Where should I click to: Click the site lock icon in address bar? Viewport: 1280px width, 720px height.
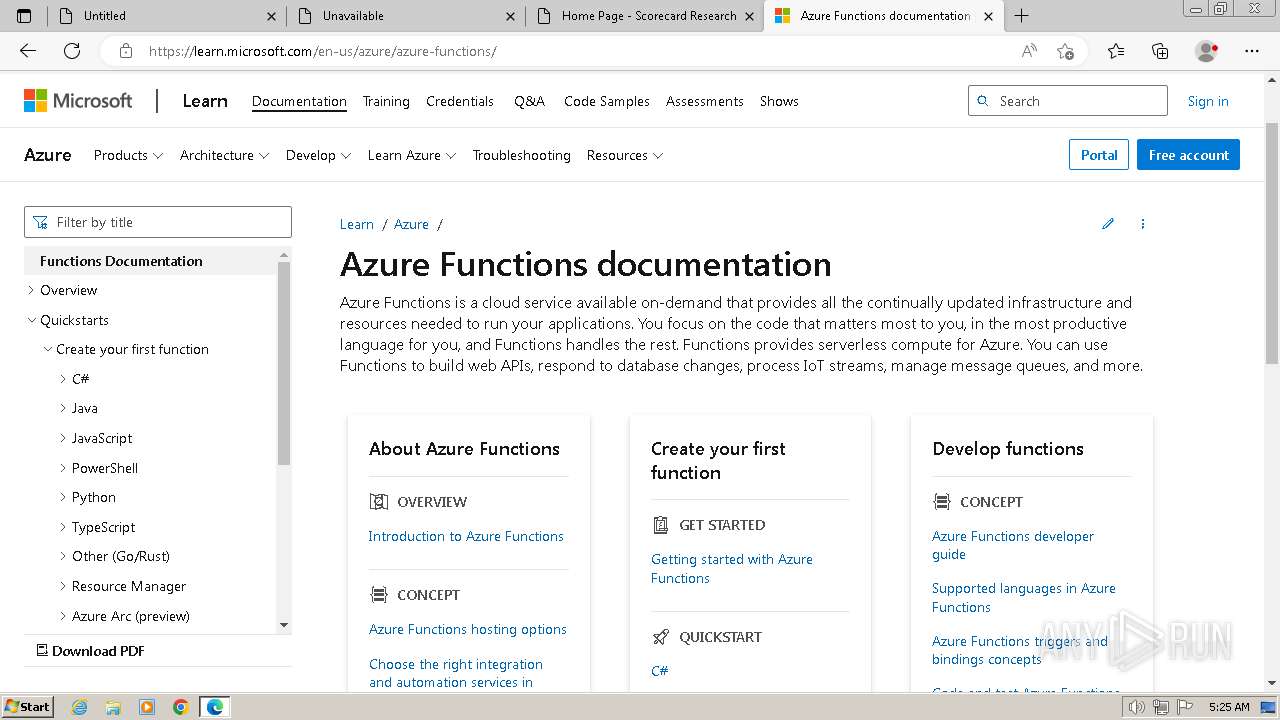[x=125, y=51]
